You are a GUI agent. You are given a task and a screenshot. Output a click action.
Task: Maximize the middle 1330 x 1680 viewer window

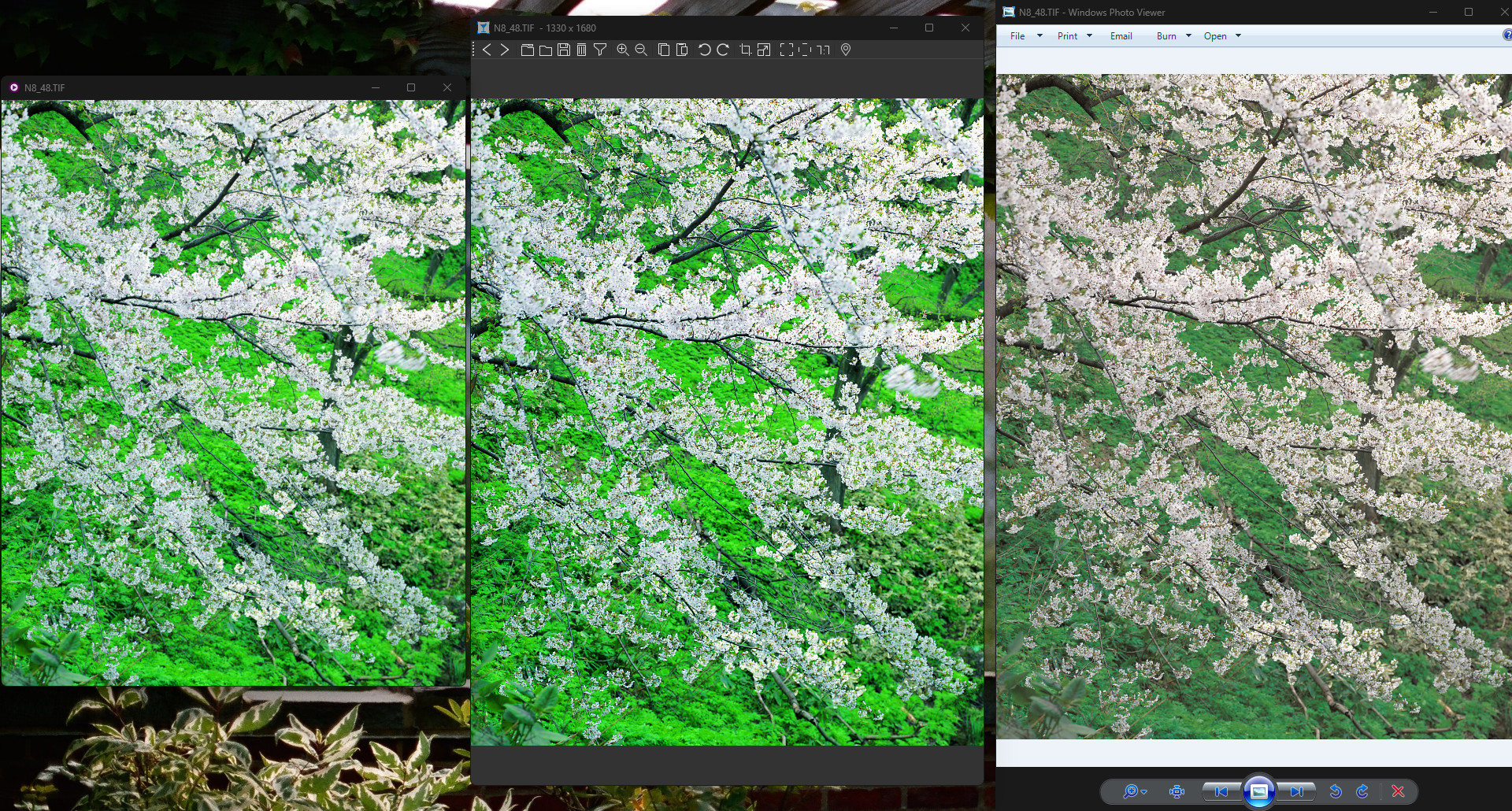coord(929,28)
